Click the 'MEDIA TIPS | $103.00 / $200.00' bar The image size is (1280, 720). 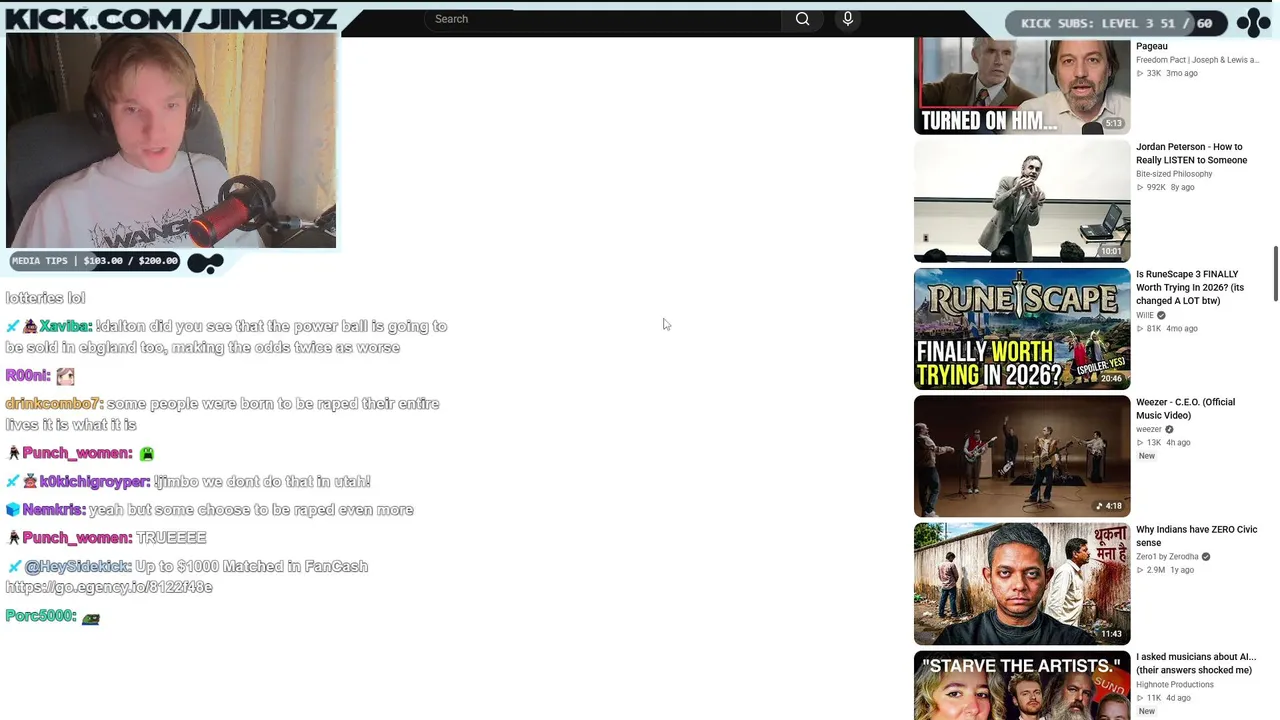pyautogui.click(x=95, y=261)
